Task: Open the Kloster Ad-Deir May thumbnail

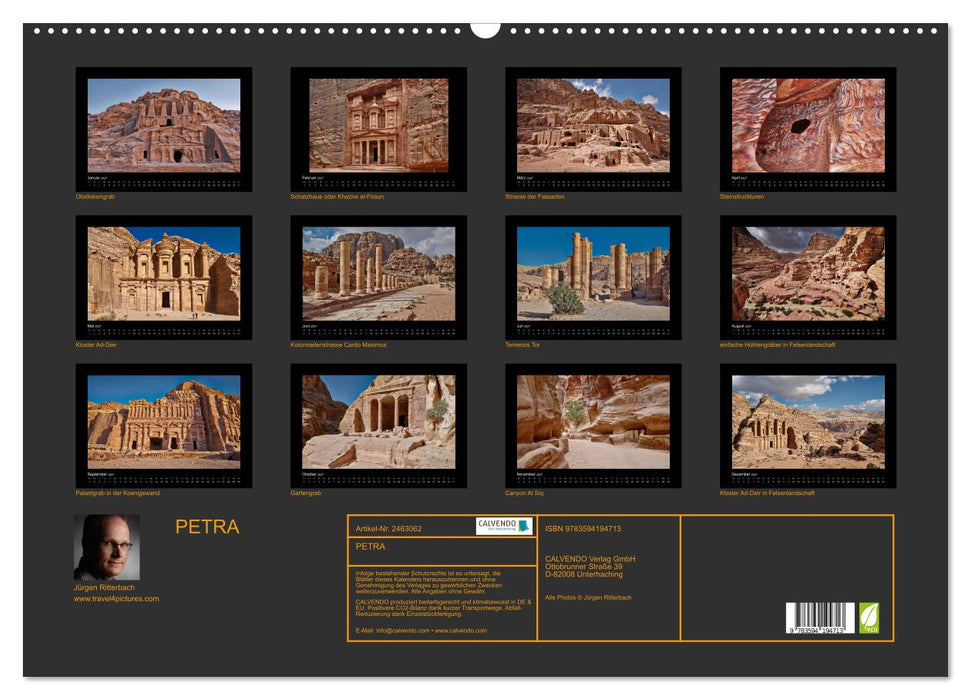Action: (x=163, y=277)
